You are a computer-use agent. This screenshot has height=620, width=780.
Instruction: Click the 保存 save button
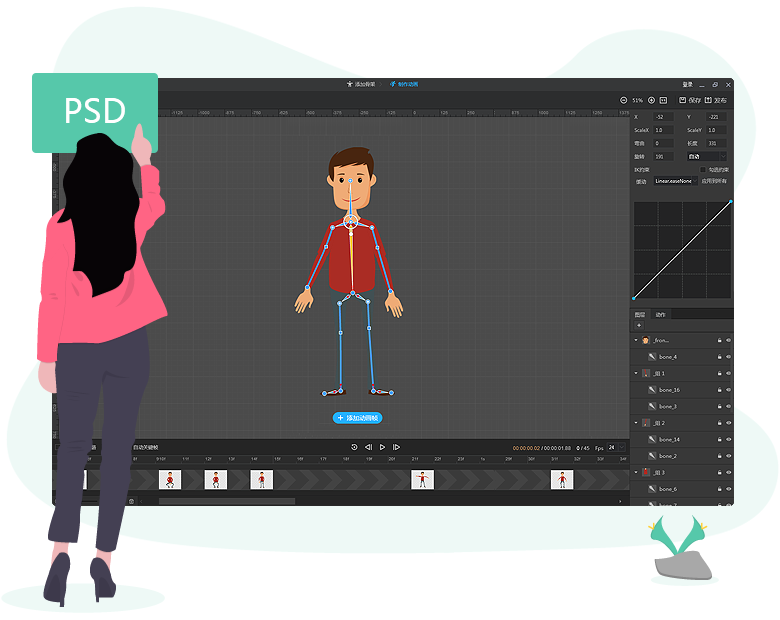[691, 100]
